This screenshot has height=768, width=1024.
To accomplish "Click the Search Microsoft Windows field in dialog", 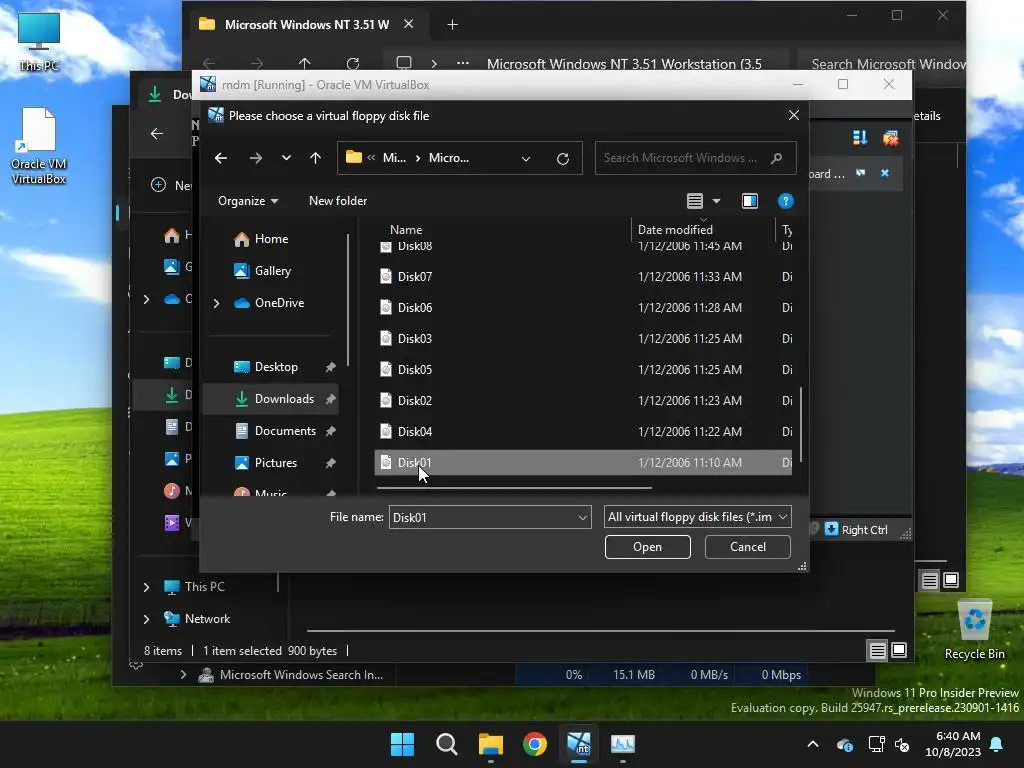I will pos(696,158).
